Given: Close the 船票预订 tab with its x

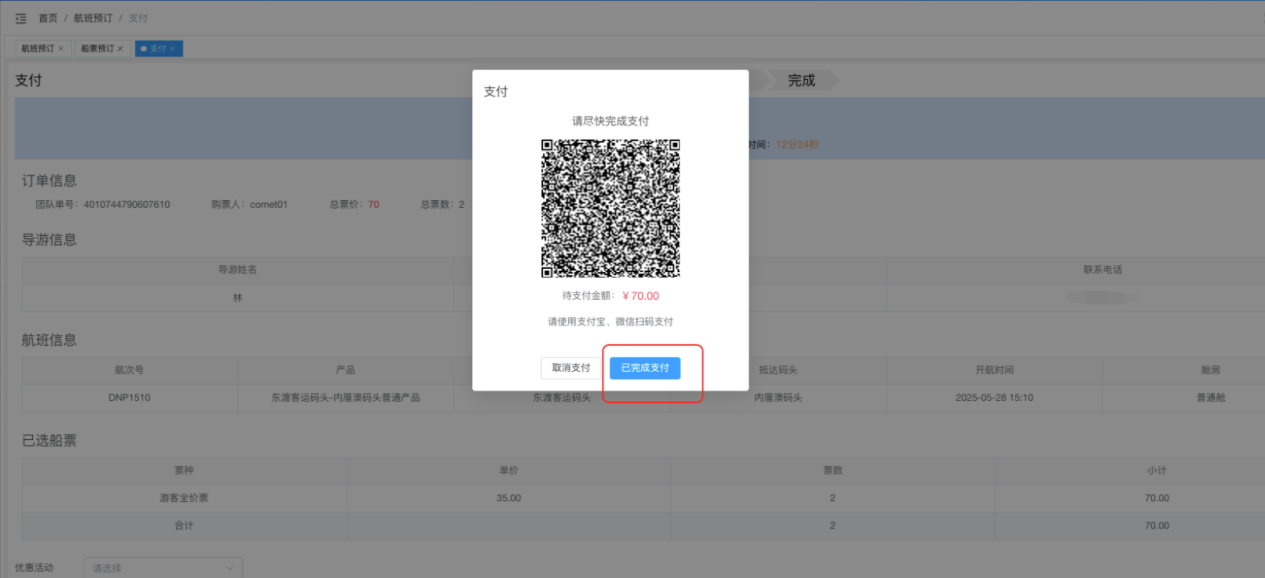Looking at the screenshot, I should click(x=120, y=48).
